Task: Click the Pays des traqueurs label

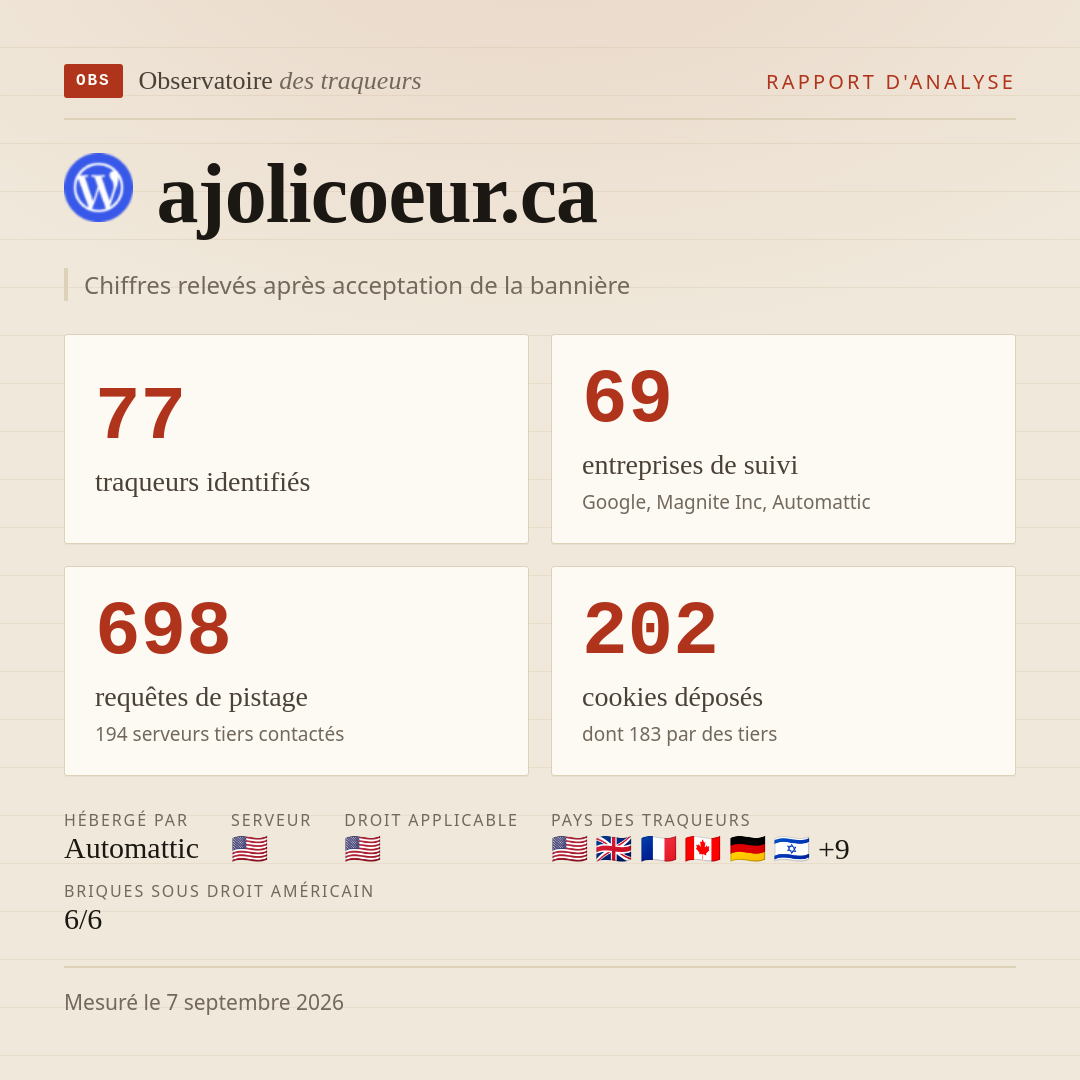Action: click(651, 820)
